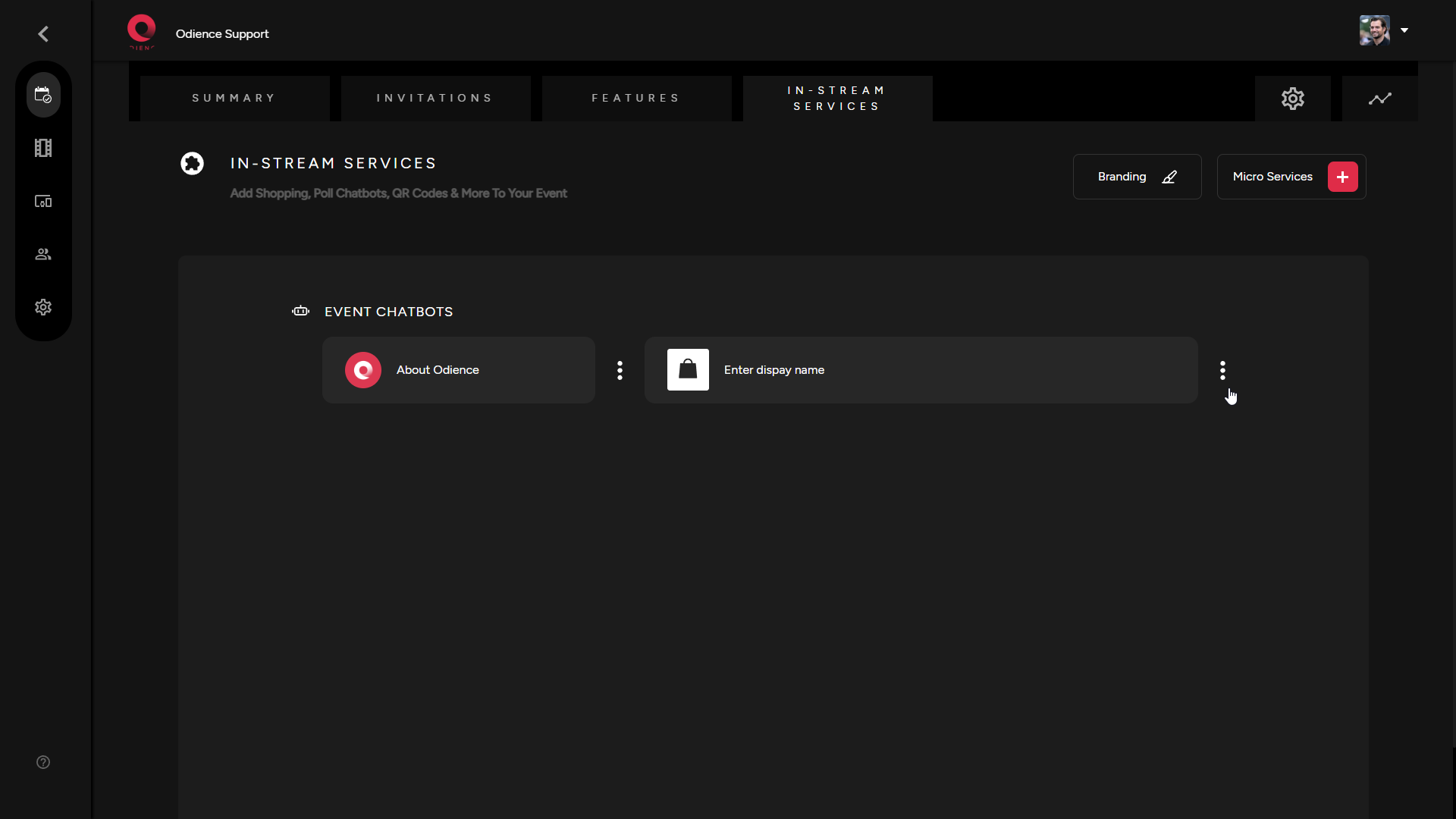Open the sidebar settings gear

[43, 307]
